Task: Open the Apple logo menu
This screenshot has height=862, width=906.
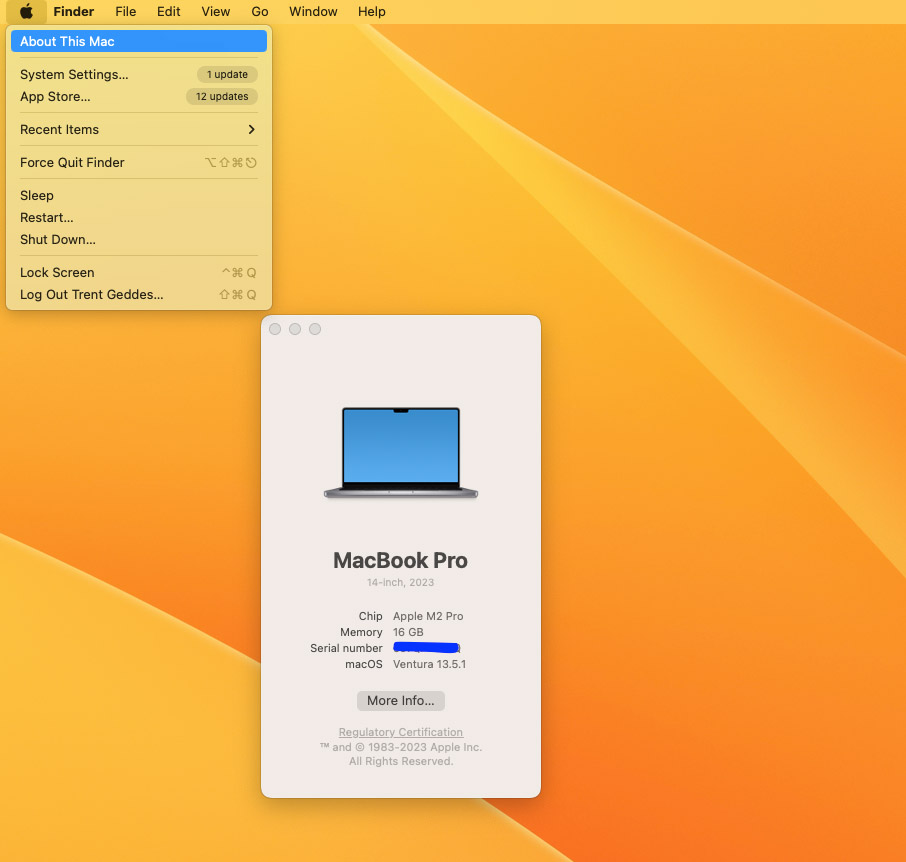Action: pyautogui.click(x=27, y=12)
